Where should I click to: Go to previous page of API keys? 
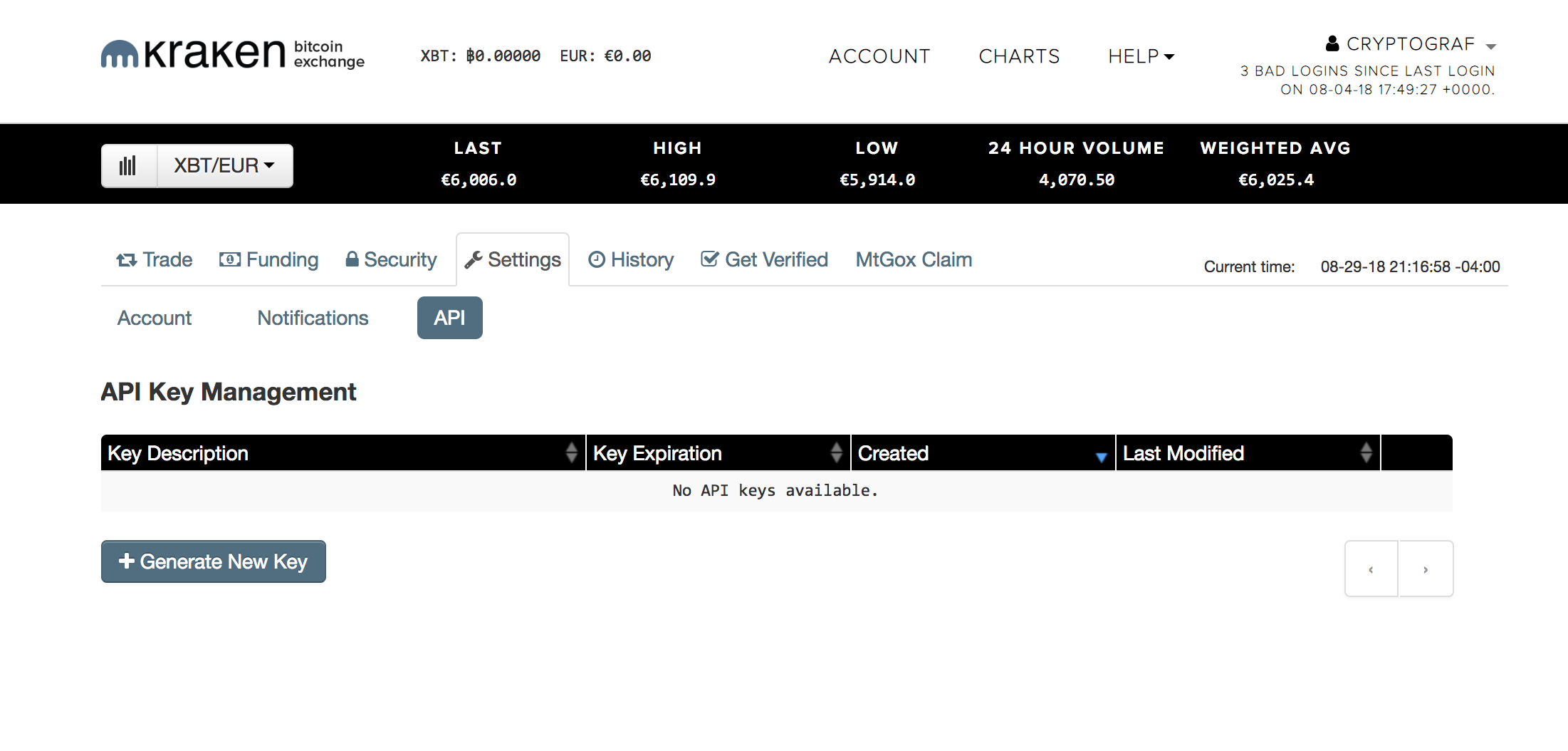tap(1371, 569)
